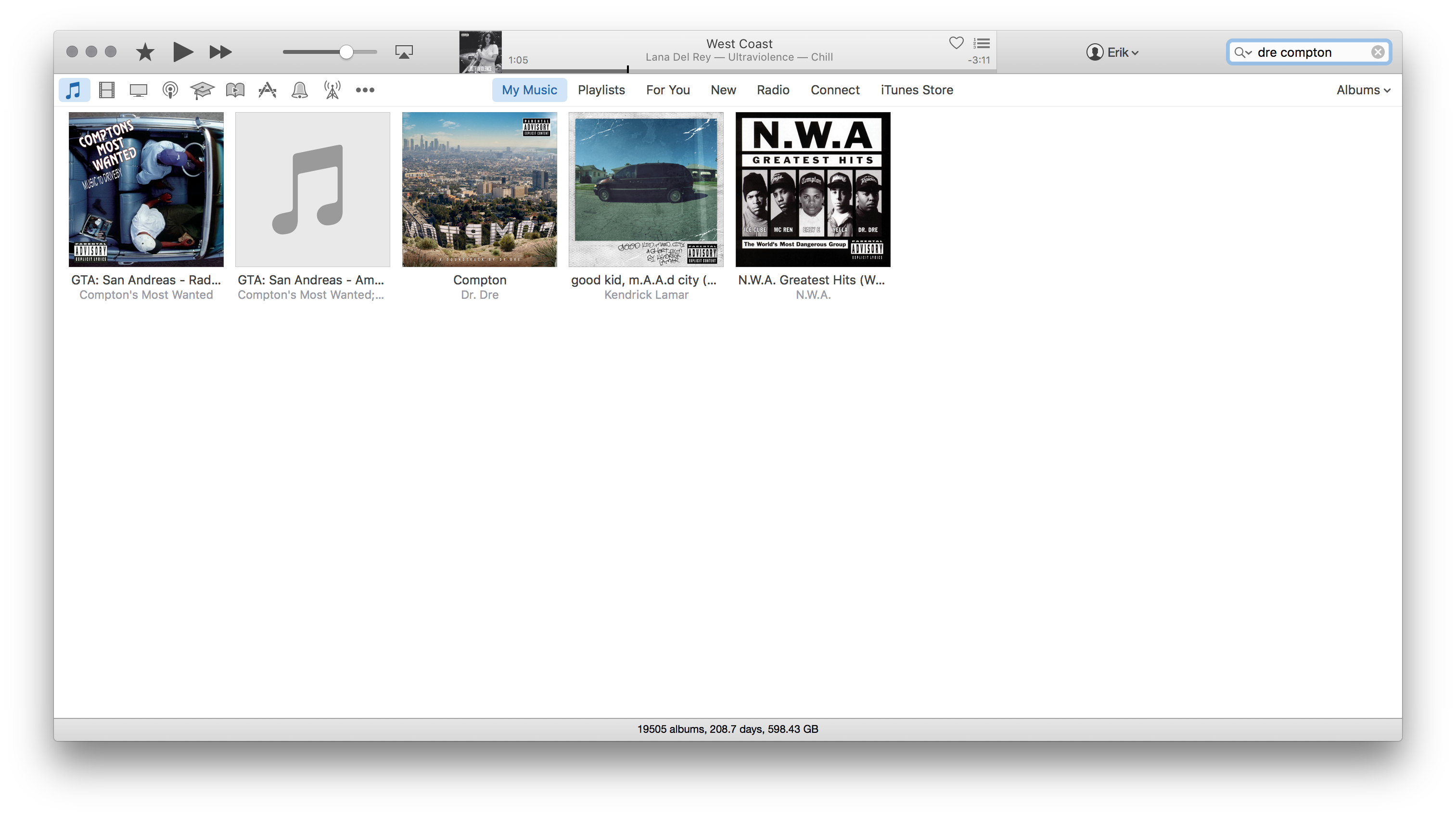Open the Radio tab

pos(773,90)
